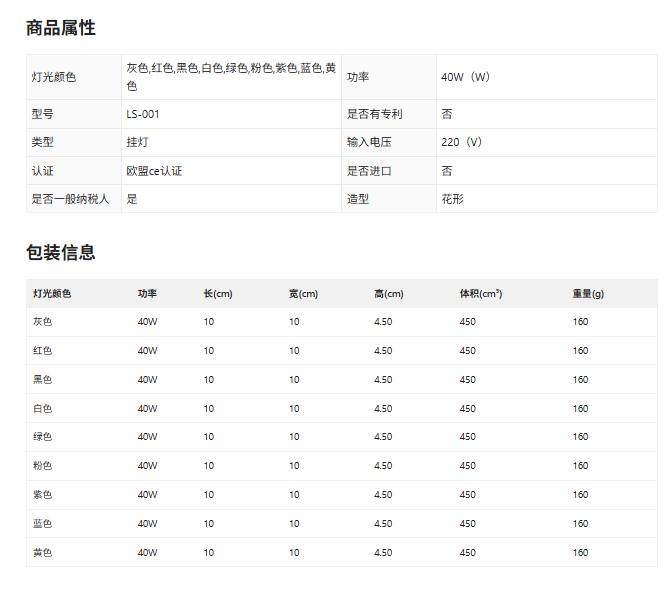Click the 花形 shape value
Image resolution: width=669 pixels, height=591 pixels.
tap(452, 199)
